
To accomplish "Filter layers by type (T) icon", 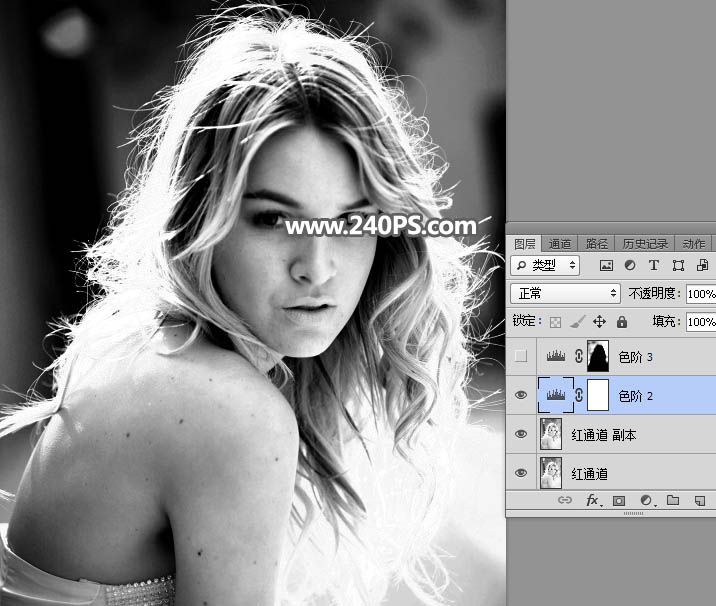I will (x=654, y=265).
